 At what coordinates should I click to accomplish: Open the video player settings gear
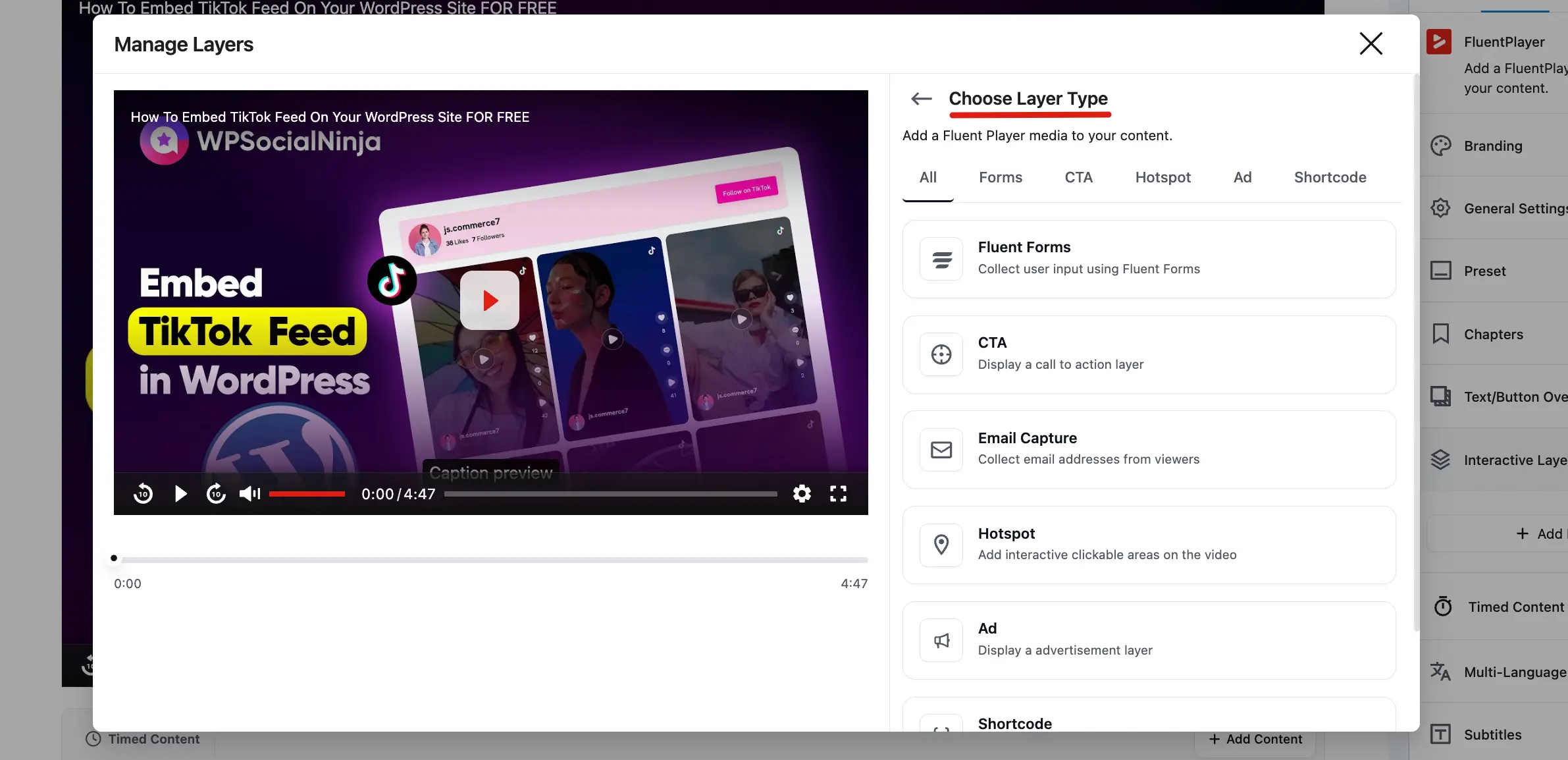(x=802, y=493)
